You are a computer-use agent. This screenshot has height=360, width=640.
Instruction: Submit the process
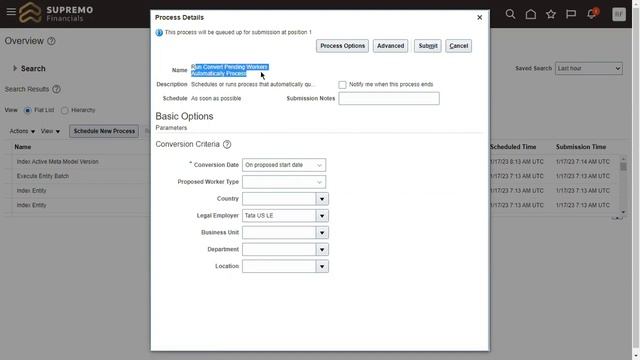[x=428, y=46]
